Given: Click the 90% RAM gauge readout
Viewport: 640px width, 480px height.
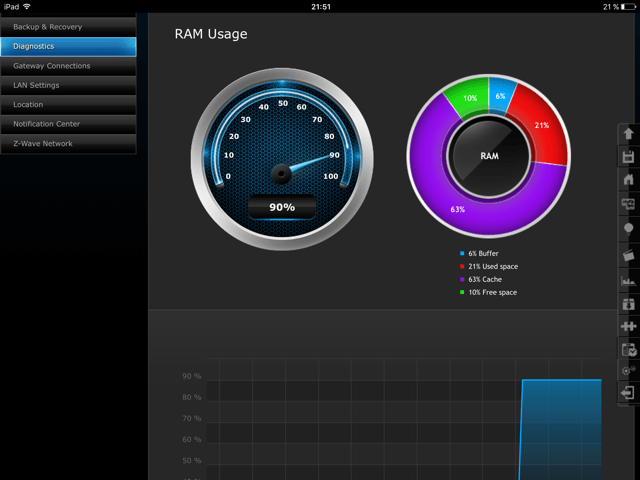Looking at the screenshot, I should coord(282,207).
